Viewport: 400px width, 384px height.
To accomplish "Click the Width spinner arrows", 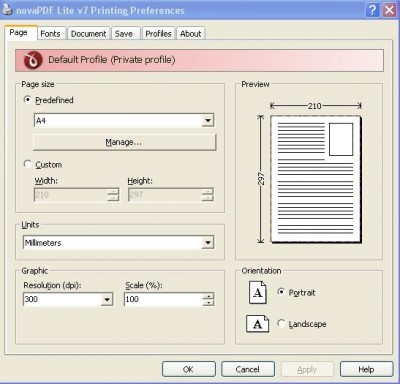I will pyautogui.click(x=113, y=195).
